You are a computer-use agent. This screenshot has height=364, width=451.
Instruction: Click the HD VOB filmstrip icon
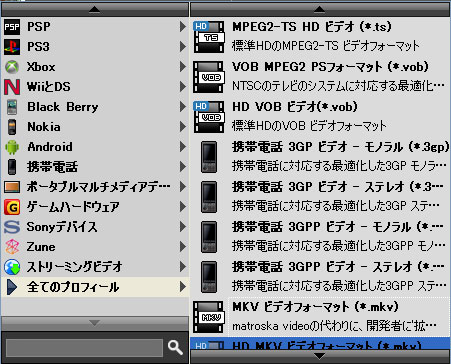coord(209,117)
